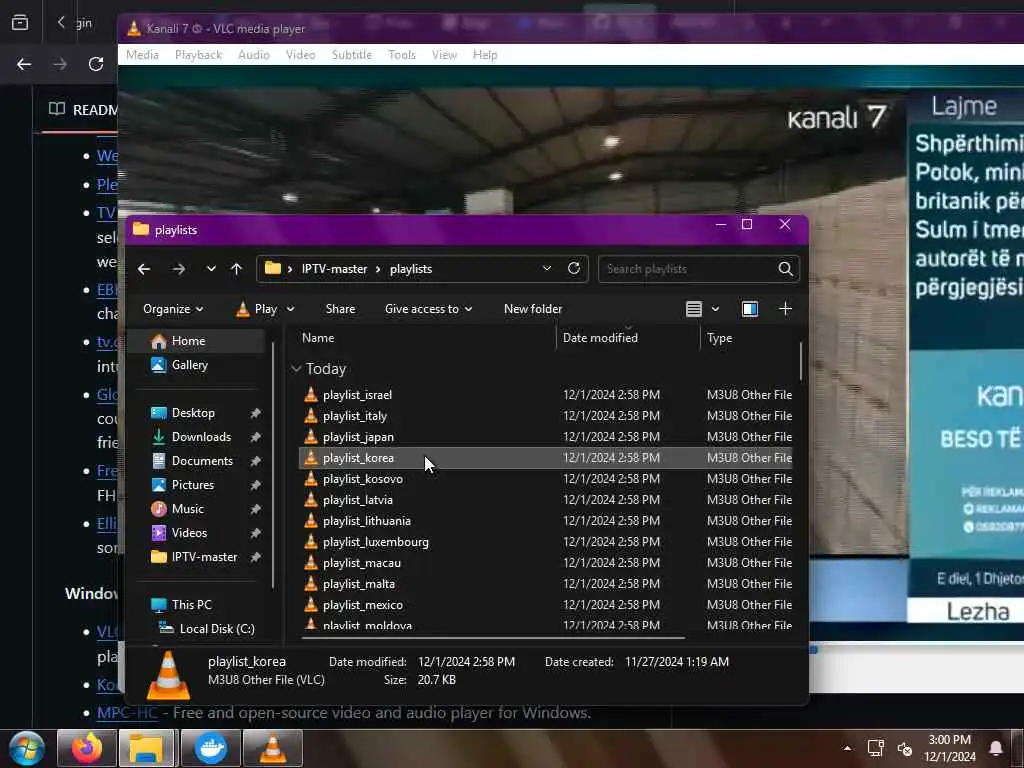Image resolution: width=1024 pixels, height=768 pixels.
Task: Click pin icon next to Downloads
Action: pyautogui.click(x=255, y=437)
